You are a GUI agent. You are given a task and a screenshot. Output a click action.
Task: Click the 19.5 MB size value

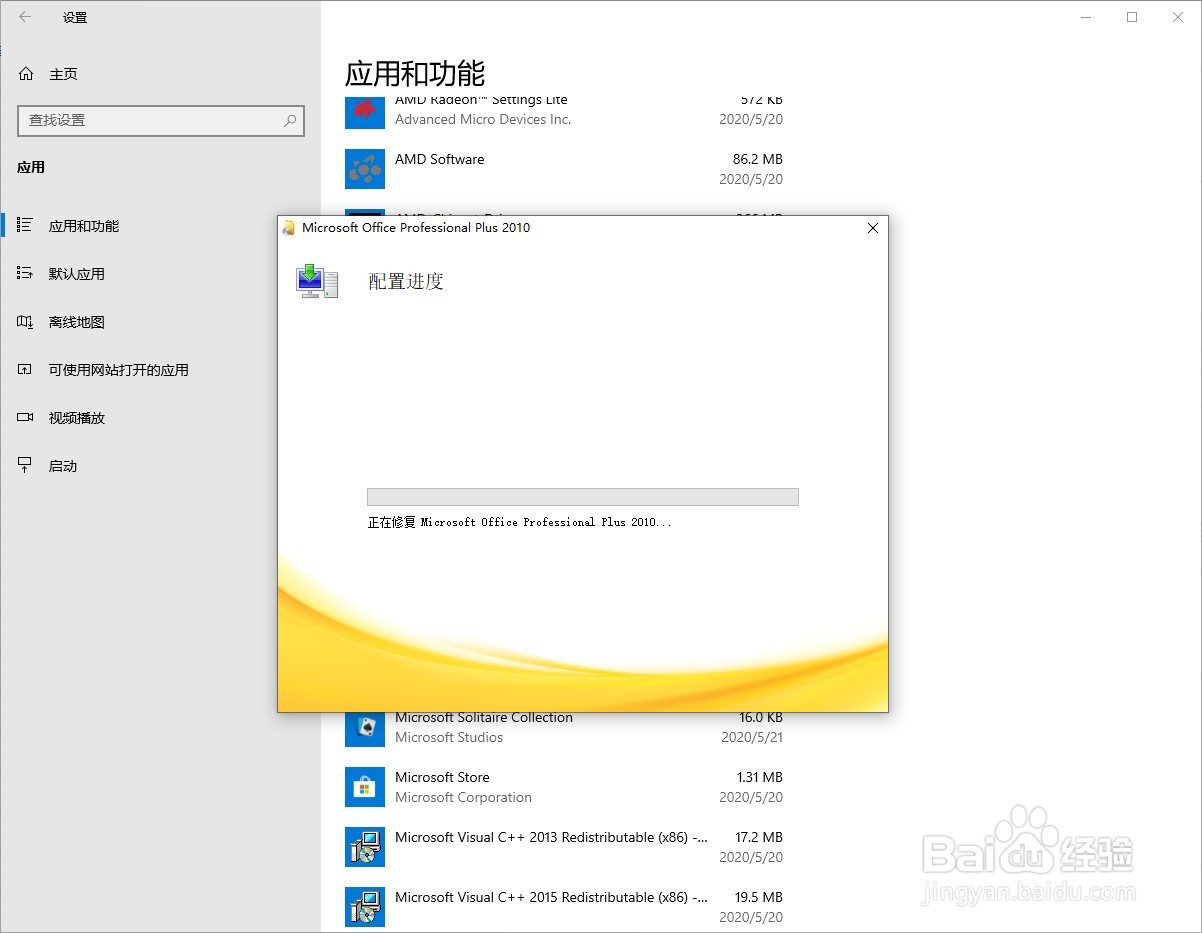coord(759,897)
